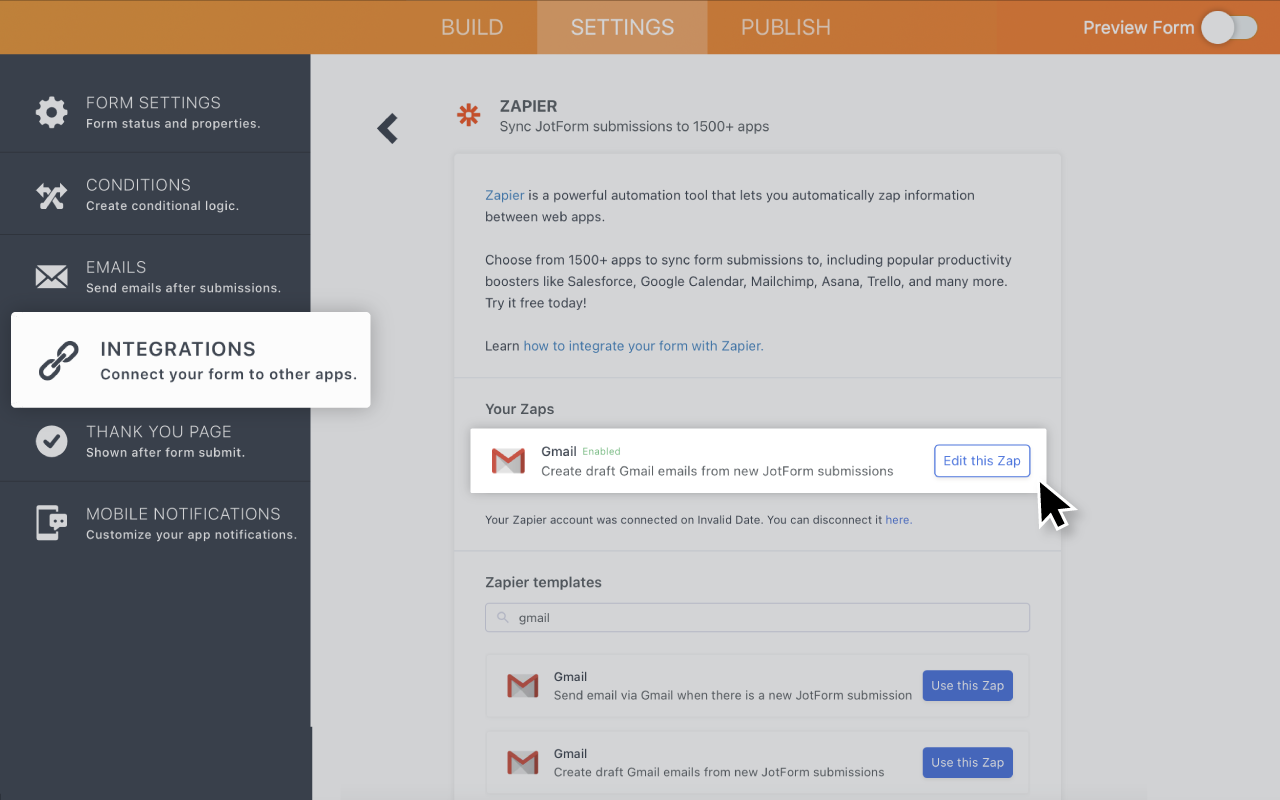Open the Emails envelope icon
This screenshot has height=800, width=1280.
pyautogui.click(x=52, y=276)
